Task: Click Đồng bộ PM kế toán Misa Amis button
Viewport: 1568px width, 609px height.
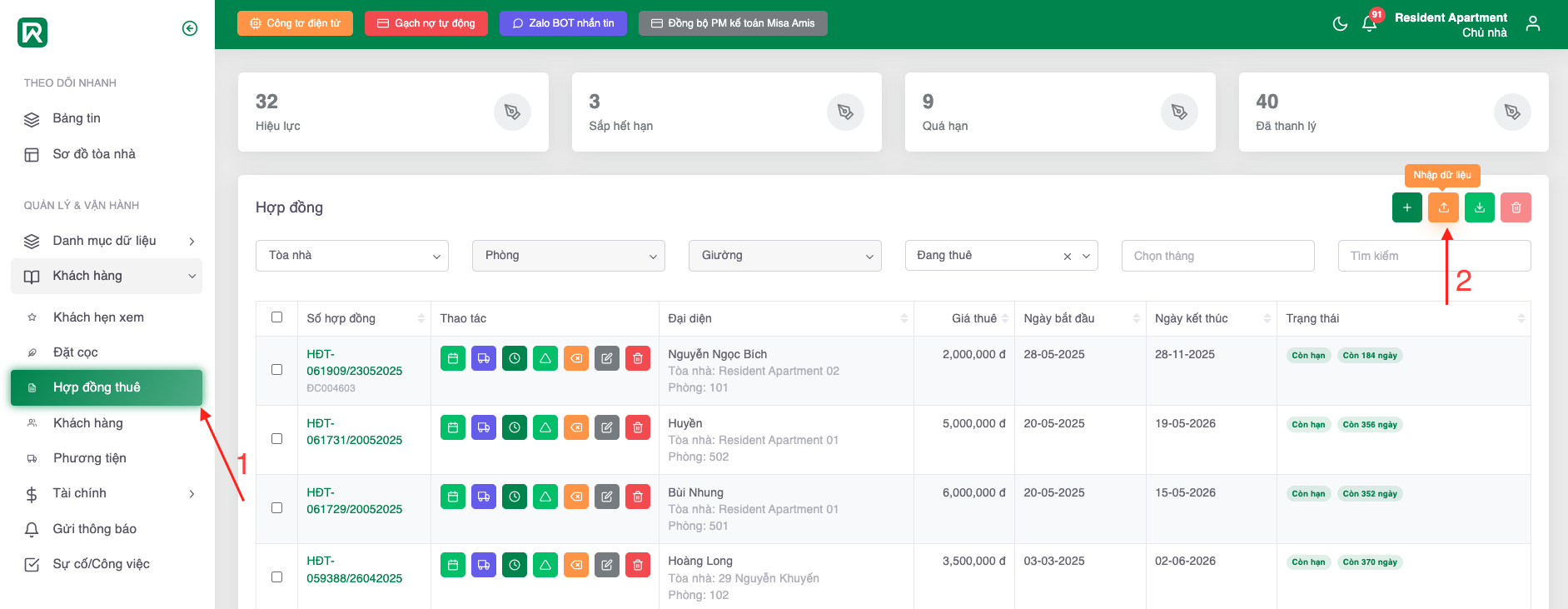Action: click(733, 23)
